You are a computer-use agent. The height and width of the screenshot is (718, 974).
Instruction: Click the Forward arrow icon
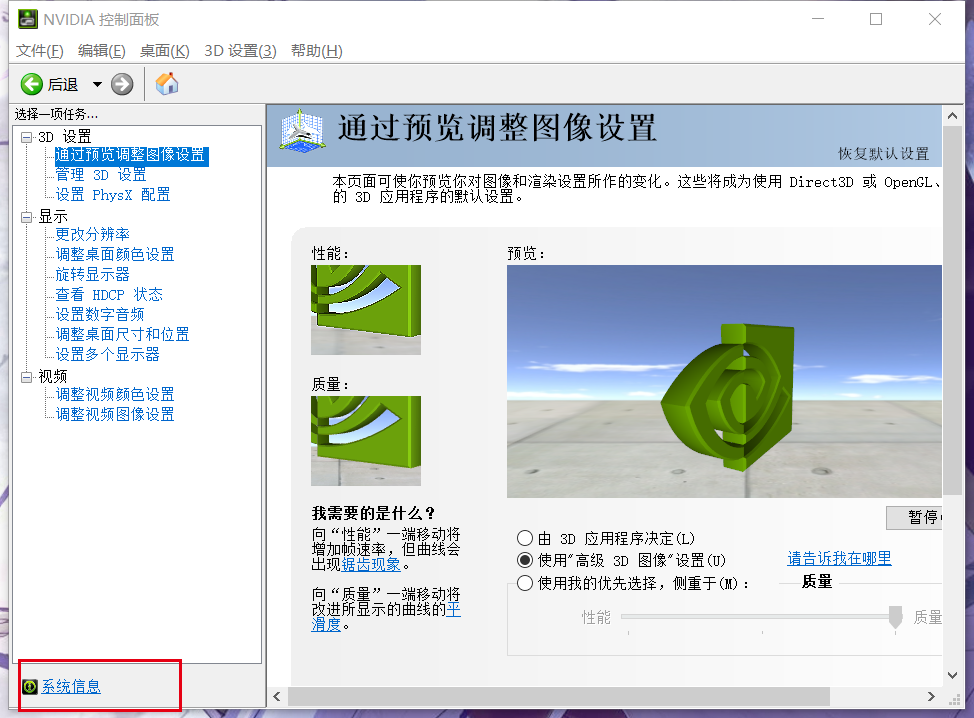pyautogui.click(x=122, y=84)
